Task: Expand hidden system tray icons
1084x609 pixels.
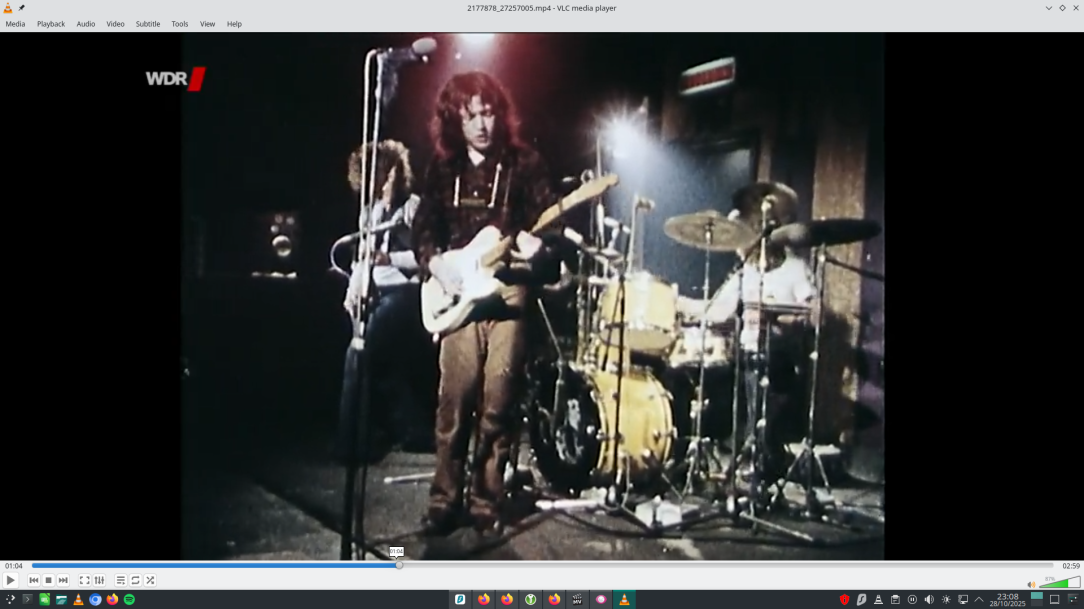Action: pyautogui.click(x=979, y=599)
